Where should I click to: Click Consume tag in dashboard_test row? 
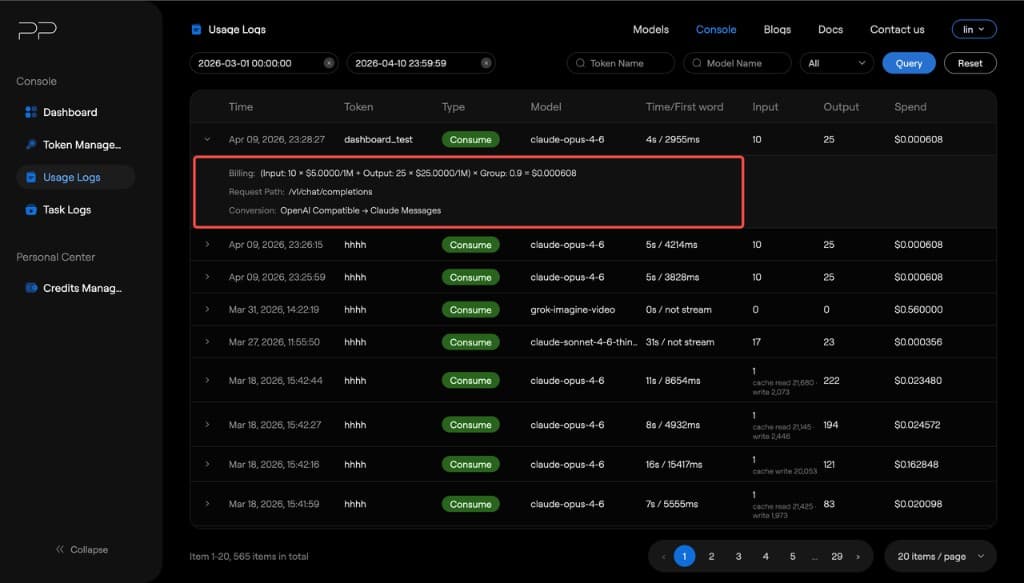[470, 140]
